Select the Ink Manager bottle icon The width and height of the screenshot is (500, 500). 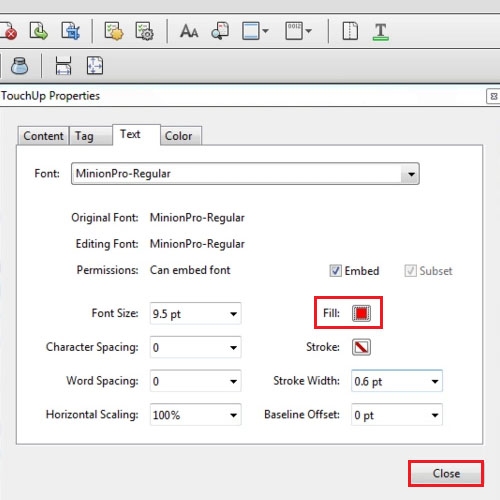(x=19, y=65)
